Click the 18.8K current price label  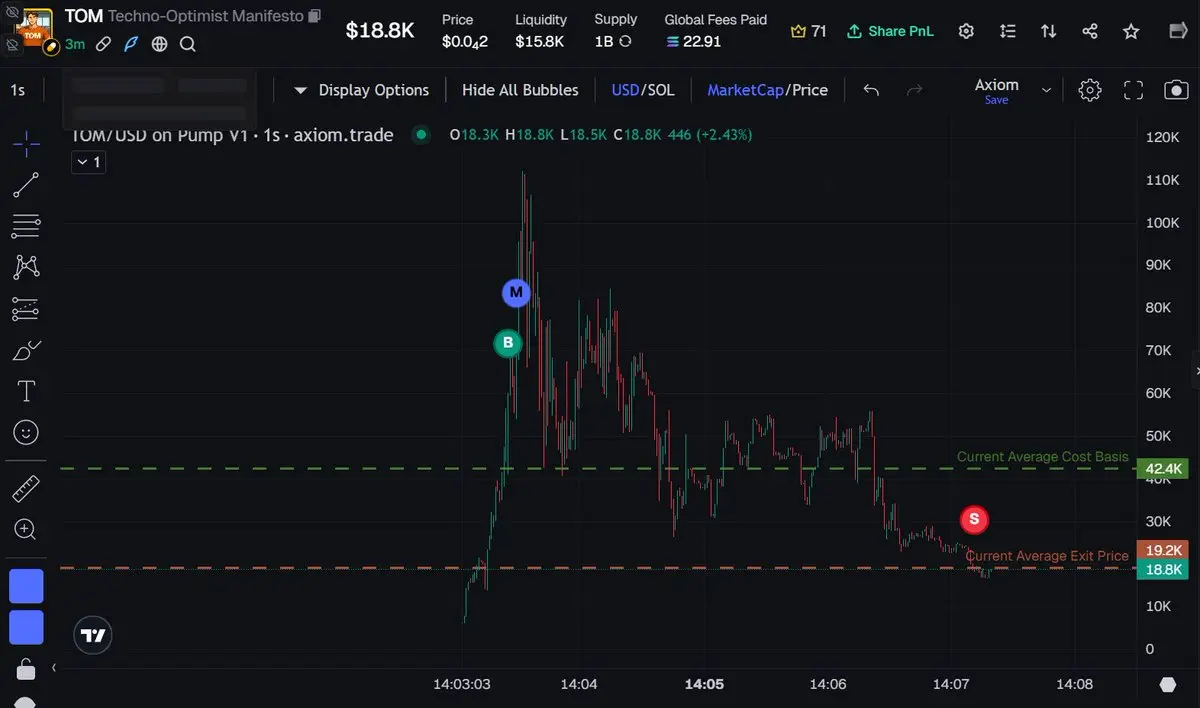pos(1164,569)
